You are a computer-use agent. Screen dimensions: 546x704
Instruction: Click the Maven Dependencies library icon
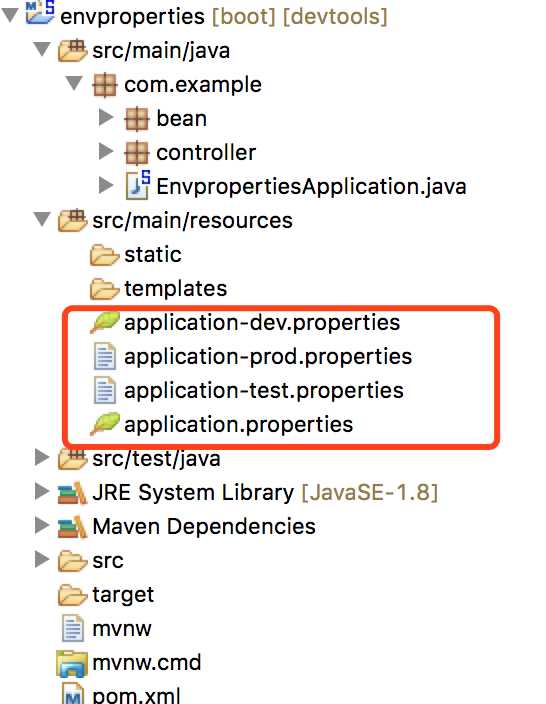72,526
